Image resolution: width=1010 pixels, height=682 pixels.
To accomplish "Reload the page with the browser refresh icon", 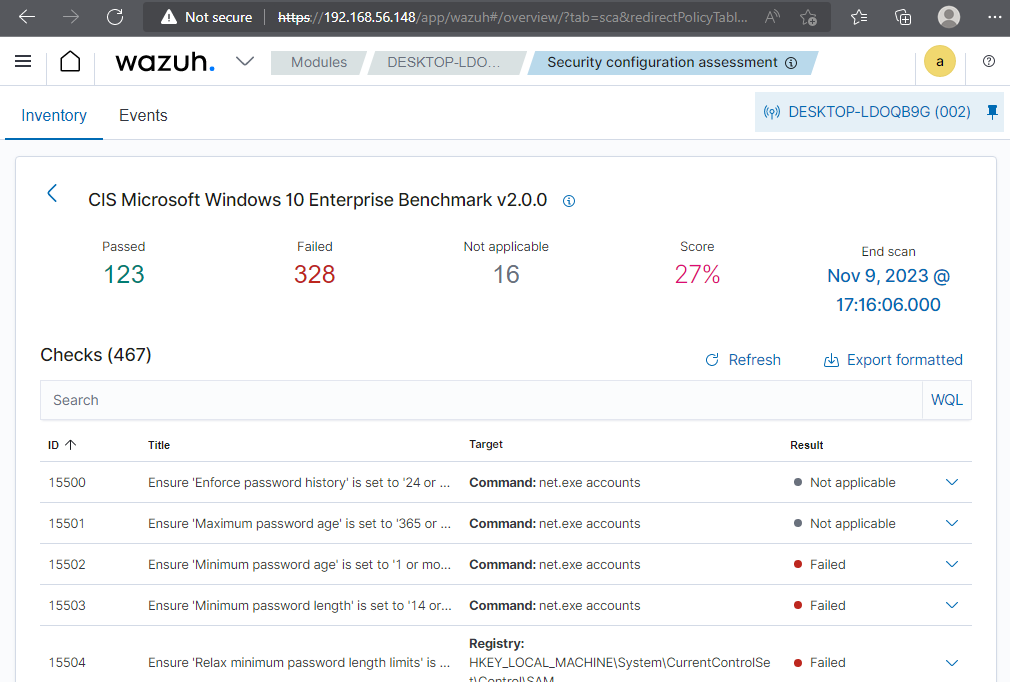I will pyautogui.click(x=114, y=17).
